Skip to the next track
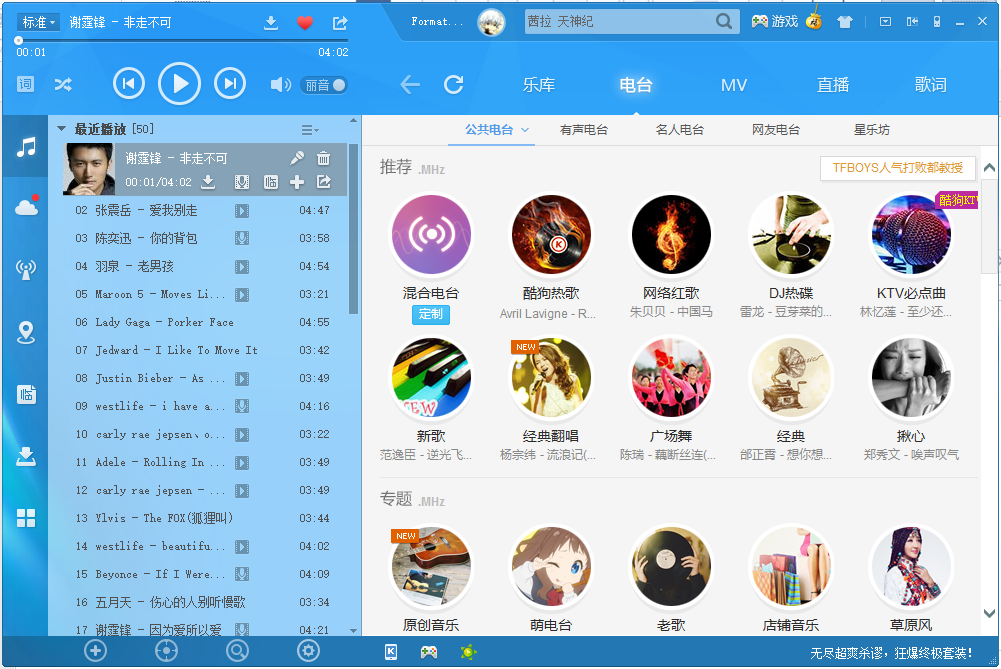1001x669 pixels. pyautogui.click(x=230, y=84)
